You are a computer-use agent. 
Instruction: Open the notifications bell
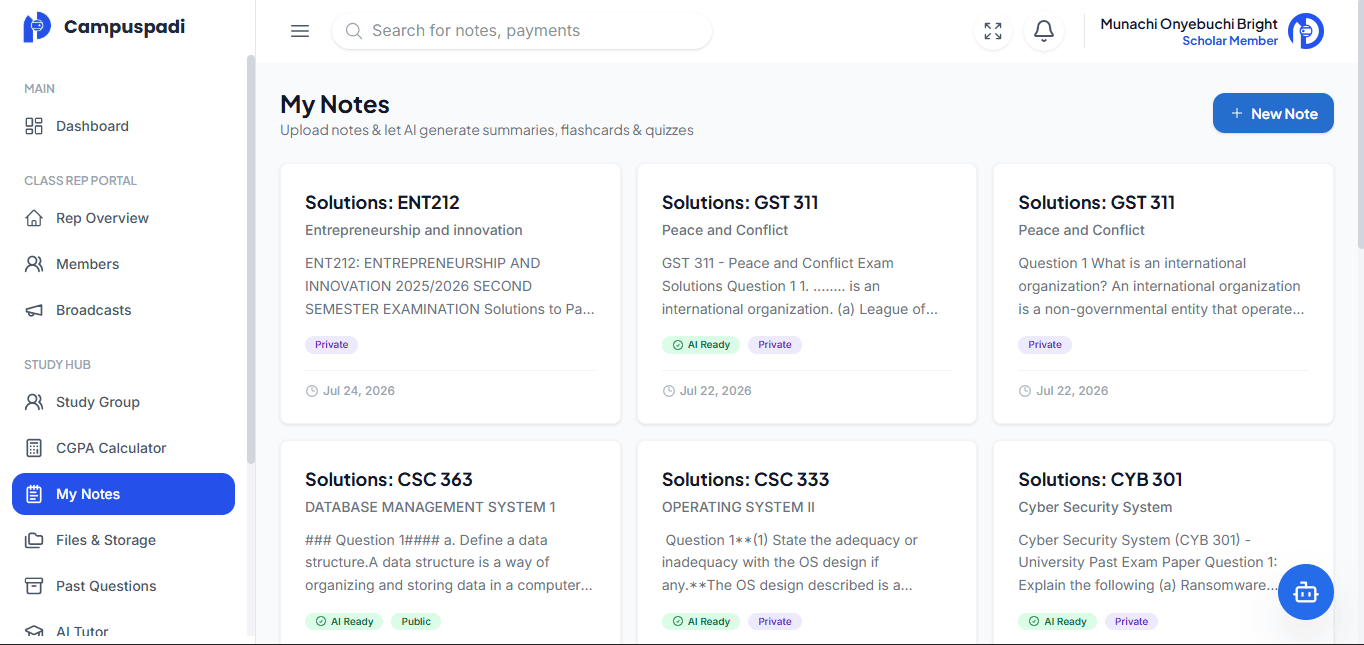[x=1044, y=31]
